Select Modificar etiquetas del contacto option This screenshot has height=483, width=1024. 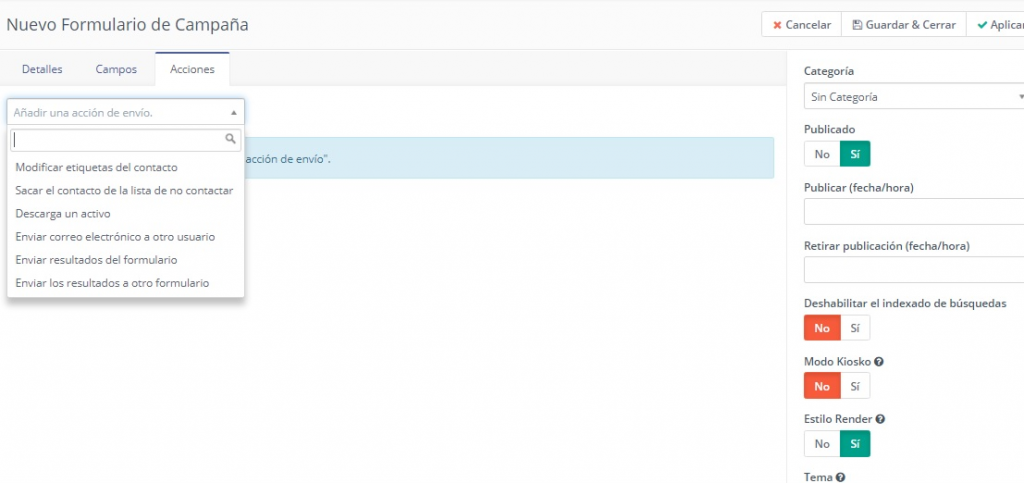coord(96,167)
